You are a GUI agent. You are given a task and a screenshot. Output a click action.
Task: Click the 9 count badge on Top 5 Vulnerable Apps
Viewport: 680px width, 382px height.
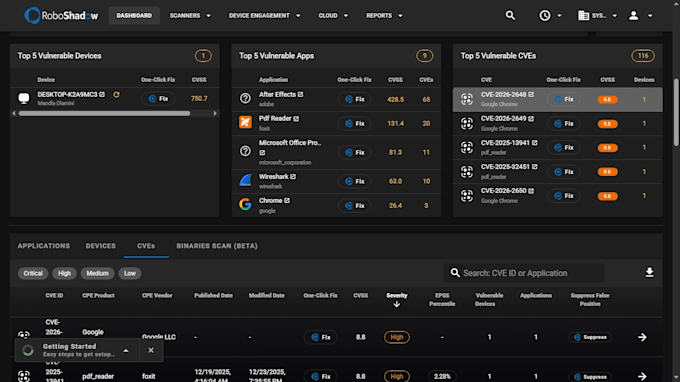tap(425, 56)
